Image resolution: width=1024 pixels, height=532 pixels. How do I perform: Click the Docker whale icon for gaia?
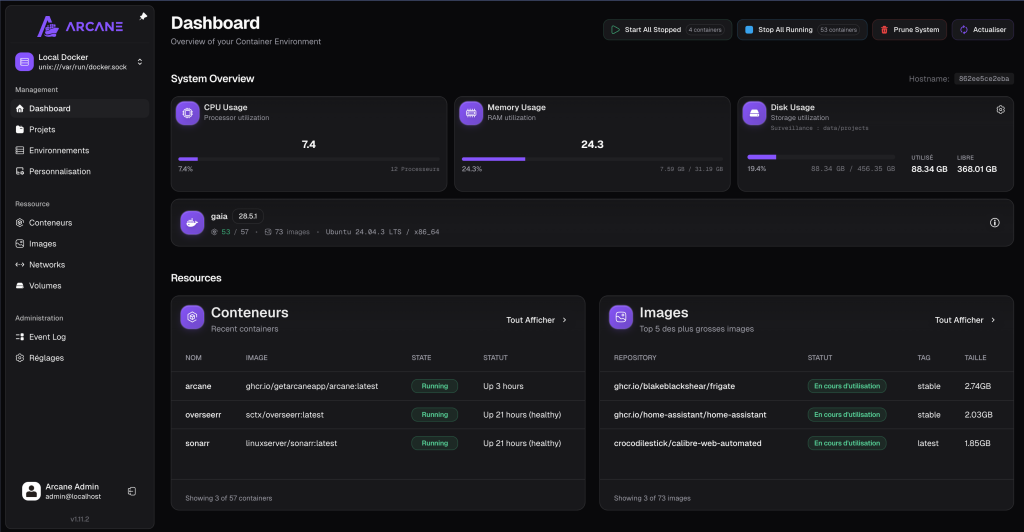tap(192, 223)
